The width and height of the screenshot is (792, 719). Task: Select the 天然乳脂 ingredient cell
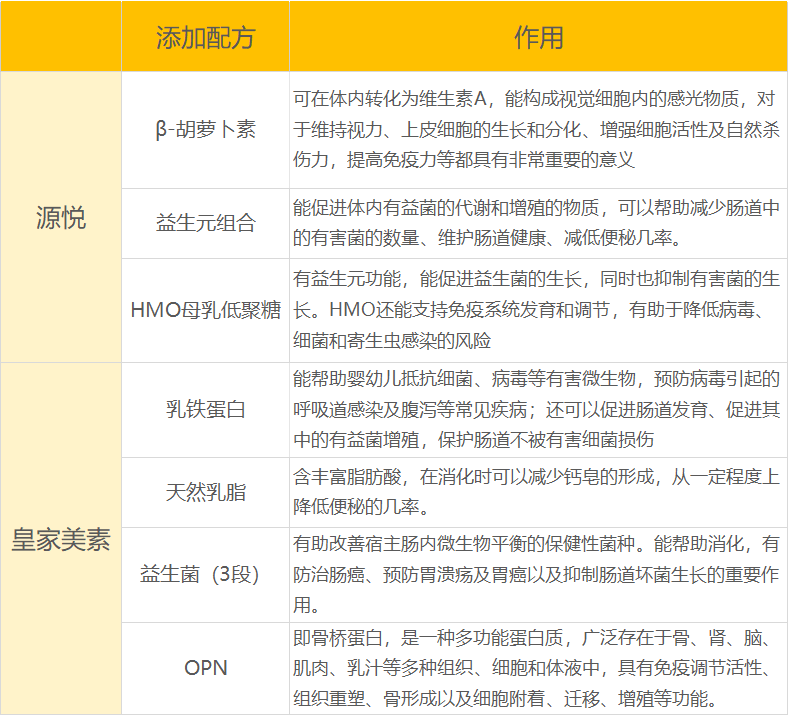coord(205,492)
